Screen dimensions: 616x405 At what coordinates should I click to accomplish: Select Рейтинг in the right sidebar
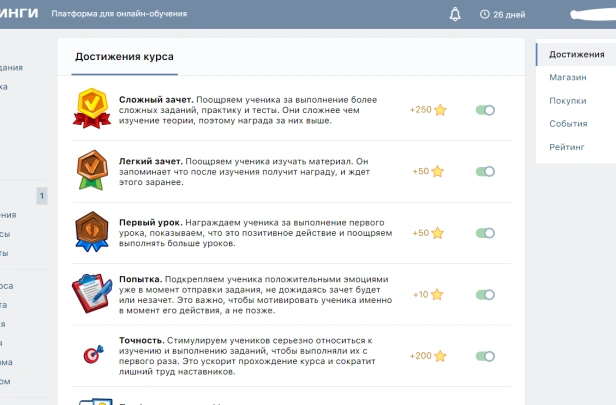(x=566, y=147)
